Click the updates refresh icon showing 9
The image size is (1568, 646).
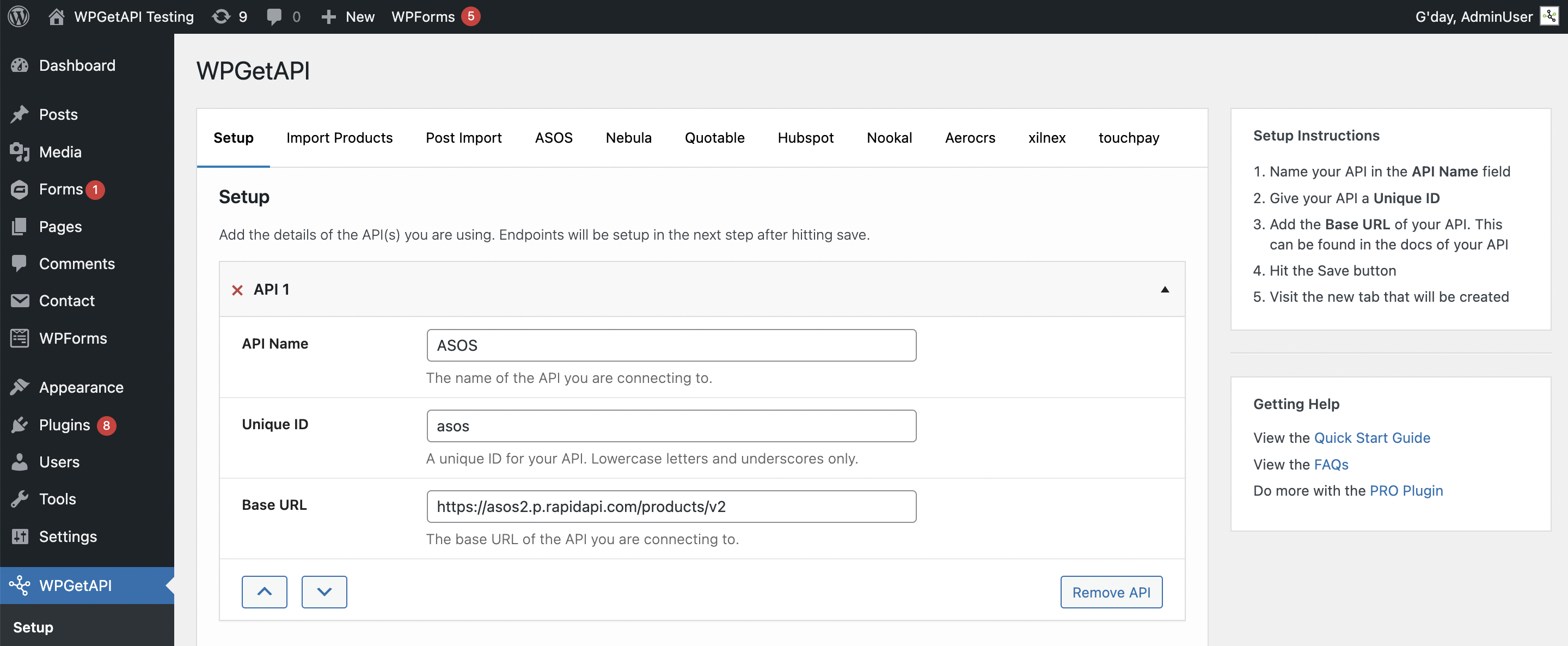tap(221, 16)
